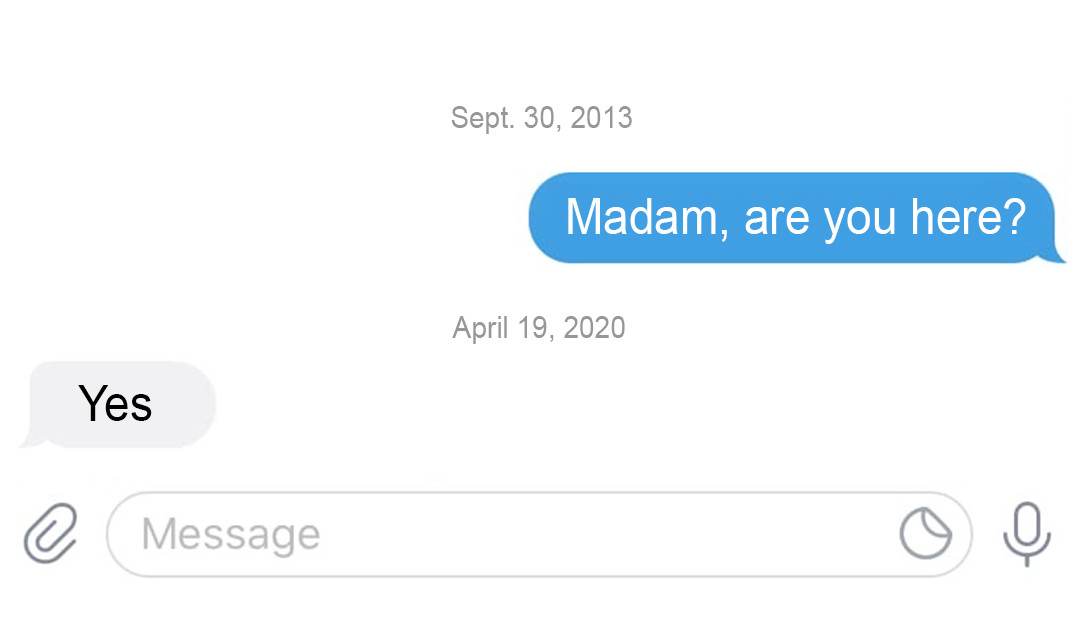Click the empty area inside the message box
1080x641 pixels.
click(x=606, y=534)
